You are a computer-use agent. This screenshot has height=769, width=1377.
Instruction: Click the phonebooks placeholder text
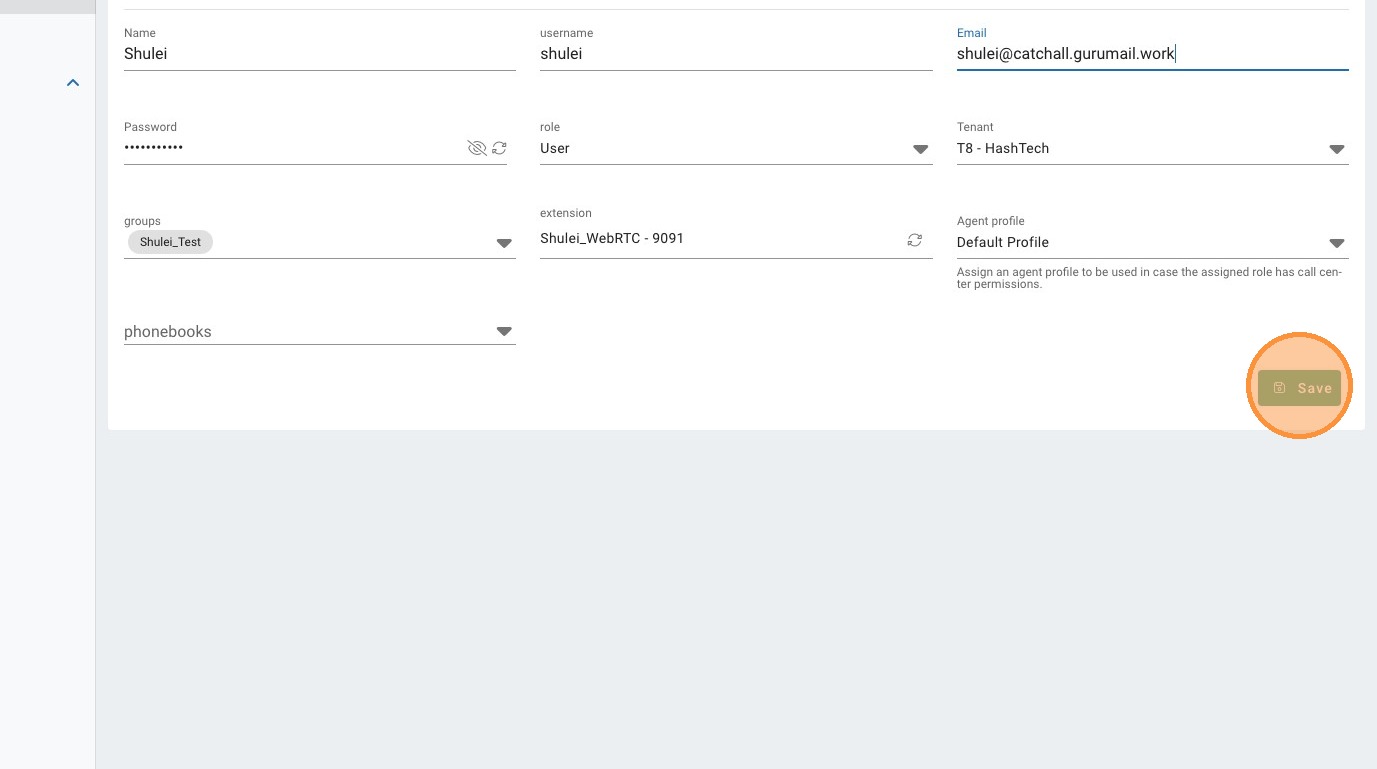[168, 331]
